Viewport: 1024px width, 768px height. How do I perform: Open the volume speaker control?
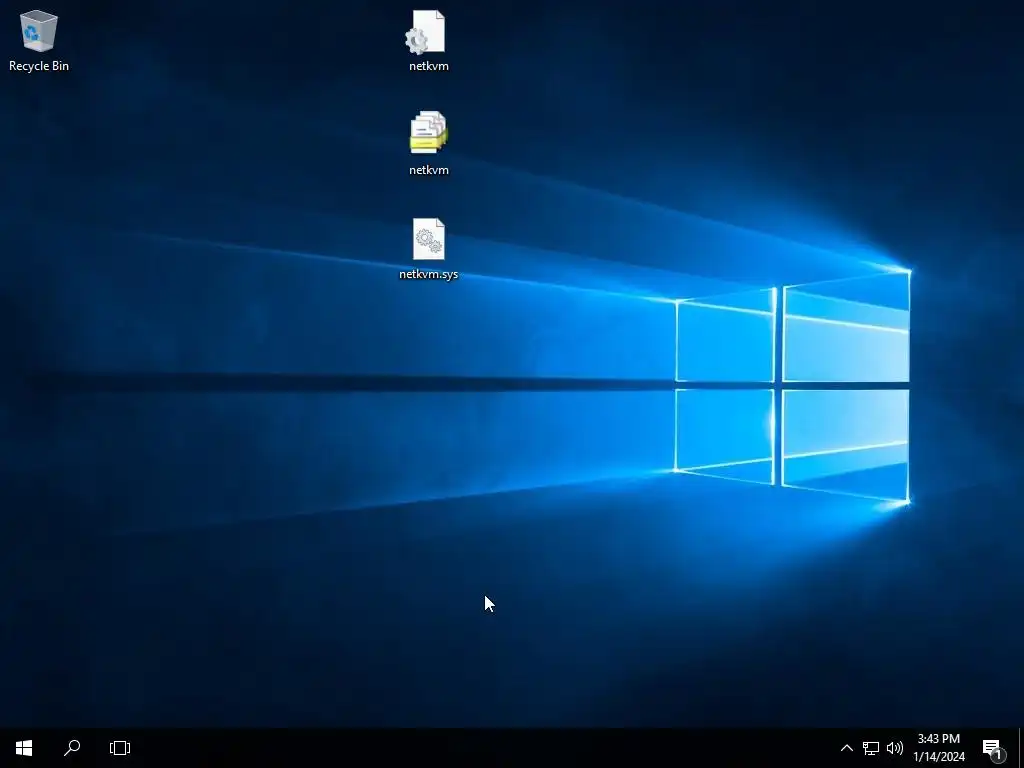point(895,748)
